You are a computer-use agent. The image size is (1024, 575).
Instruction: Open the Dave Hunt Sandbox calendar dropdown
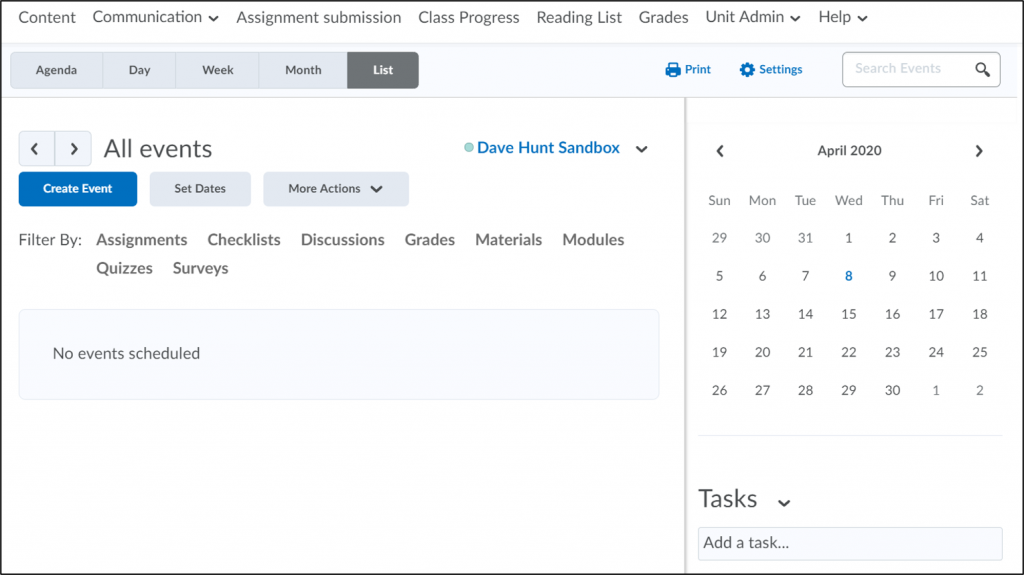coord(642,149)
